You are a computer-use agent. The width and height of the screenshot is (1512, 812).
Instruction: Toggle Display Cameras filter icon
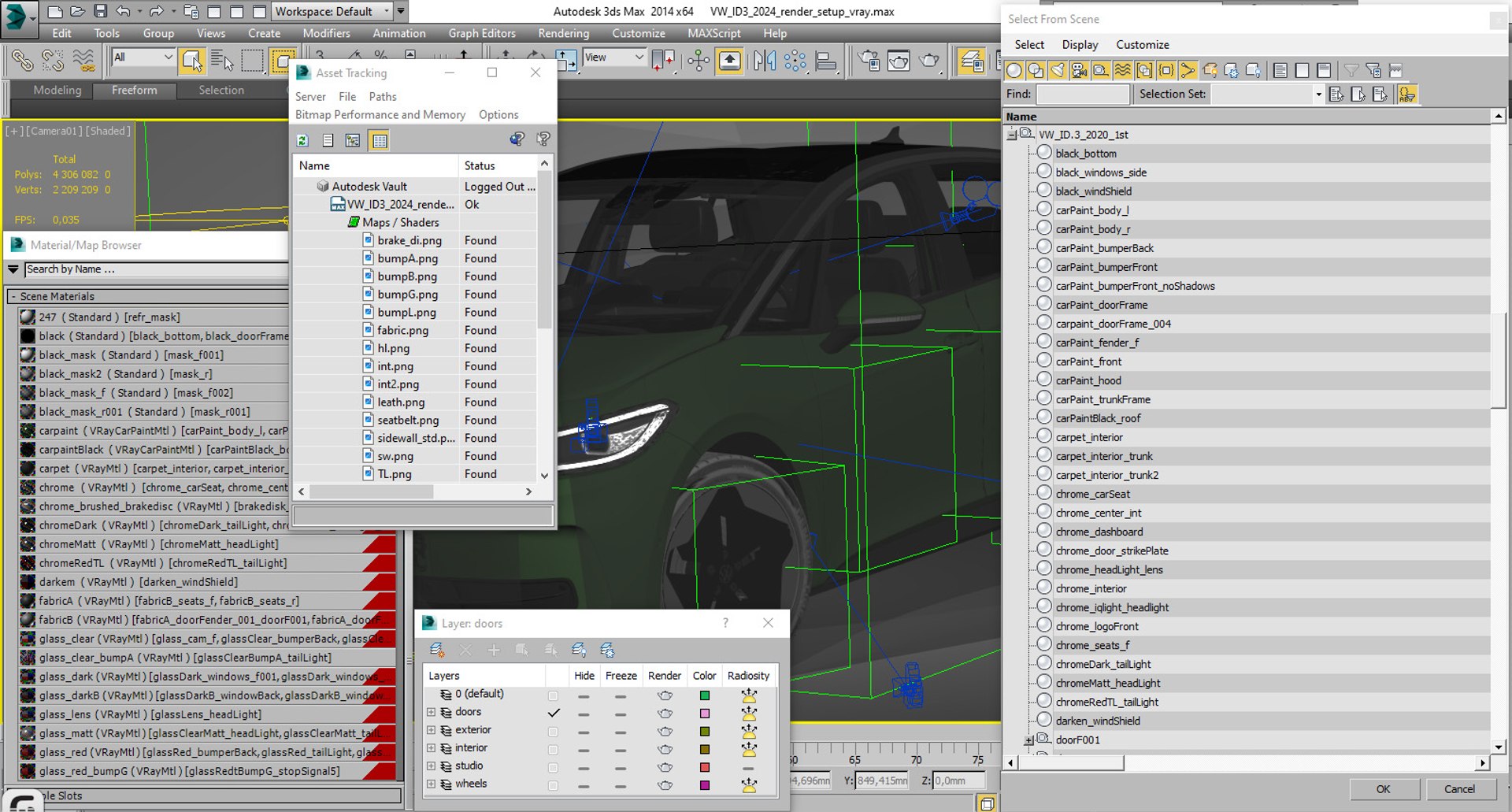1079,70
